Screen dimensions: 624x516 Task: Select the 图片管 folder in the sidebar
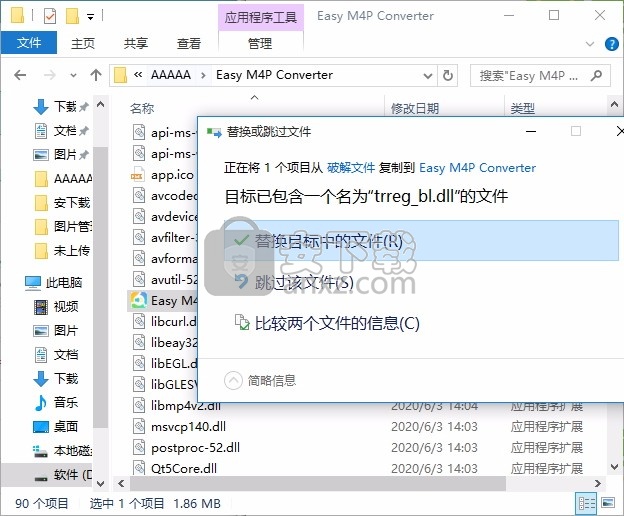point(62,226)
